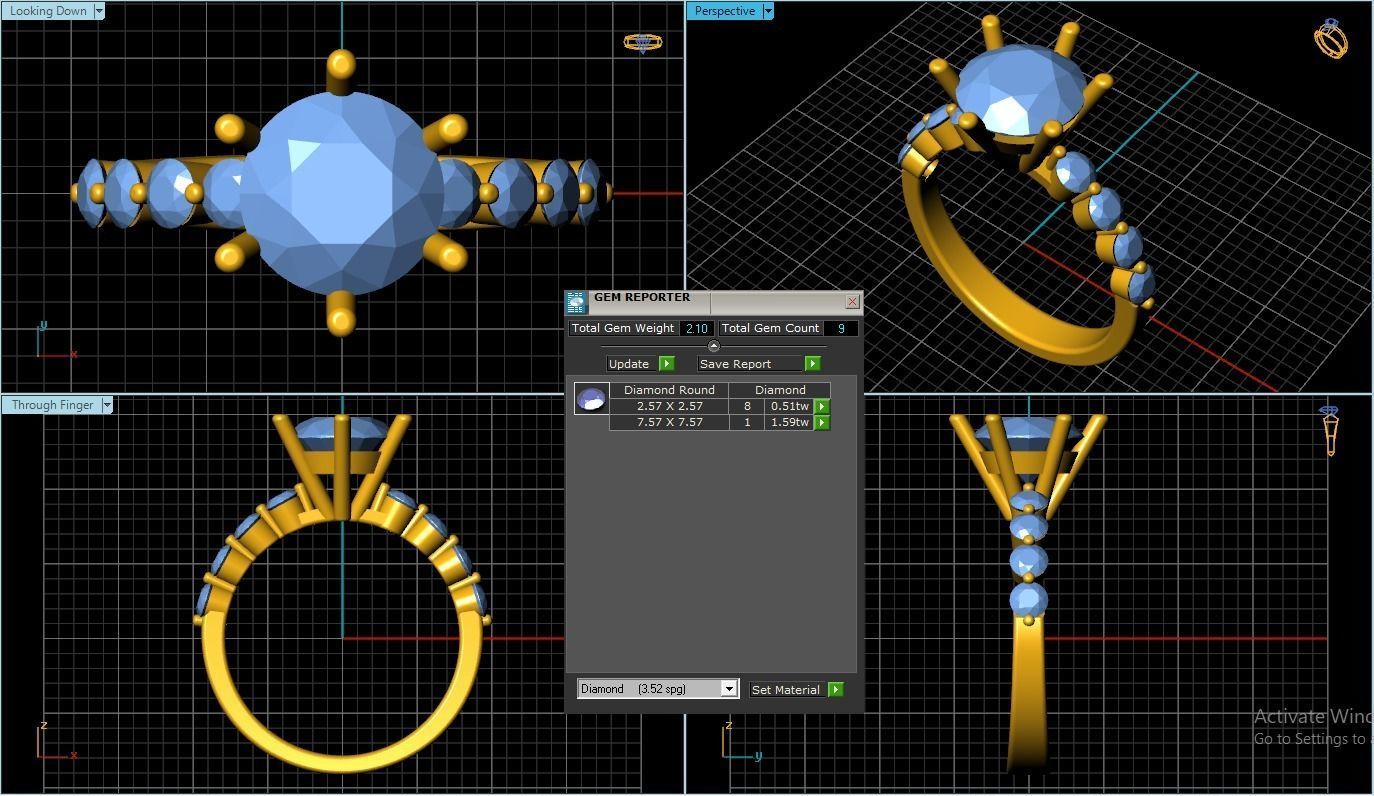This screenshot has width=1374, height=796.
Task: Click the ring orientation icon in Perspective viewport
Action: click(1331, 38)
